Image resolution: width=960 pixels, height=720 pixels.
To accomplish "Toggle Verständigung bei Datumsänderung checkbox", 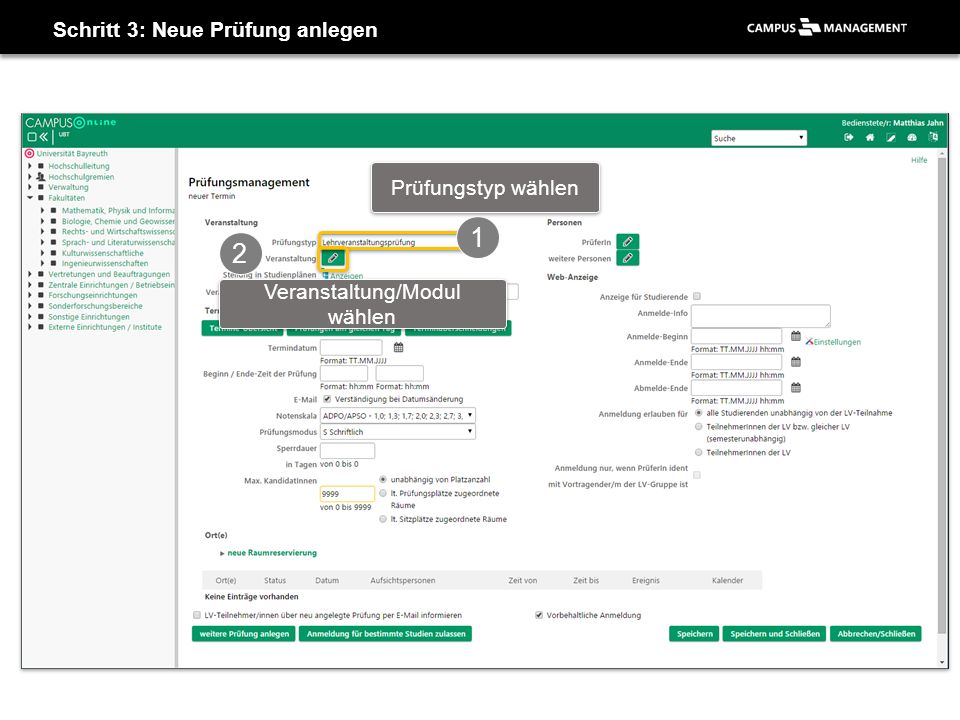I will pos(327,399).
